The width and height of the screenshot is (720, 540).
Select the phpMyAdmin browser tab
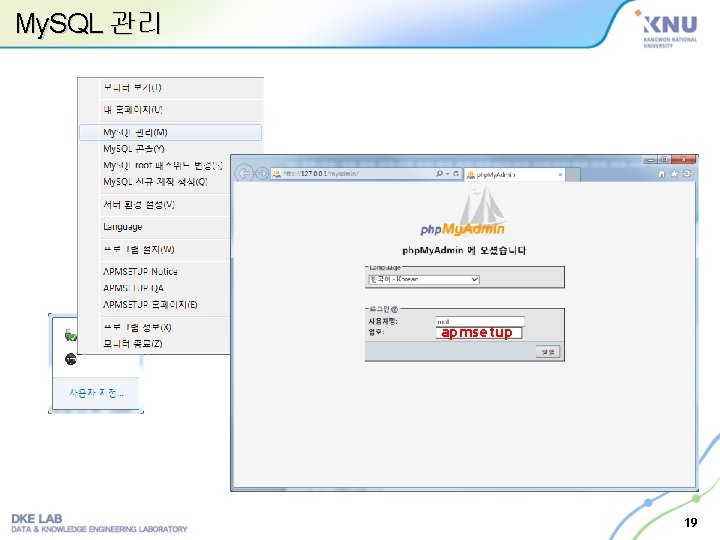coord(515,174)
